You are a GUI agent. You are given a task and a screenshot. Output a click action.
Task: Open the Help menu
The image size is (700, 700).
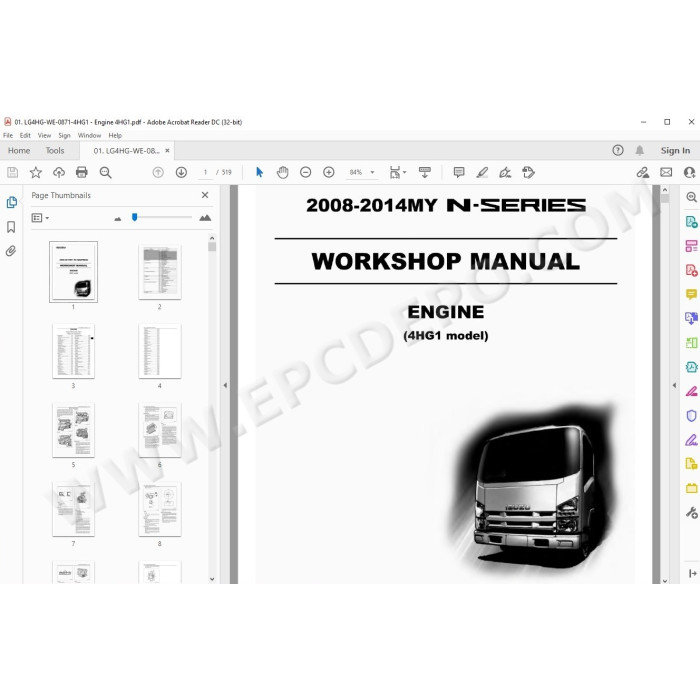115,135
